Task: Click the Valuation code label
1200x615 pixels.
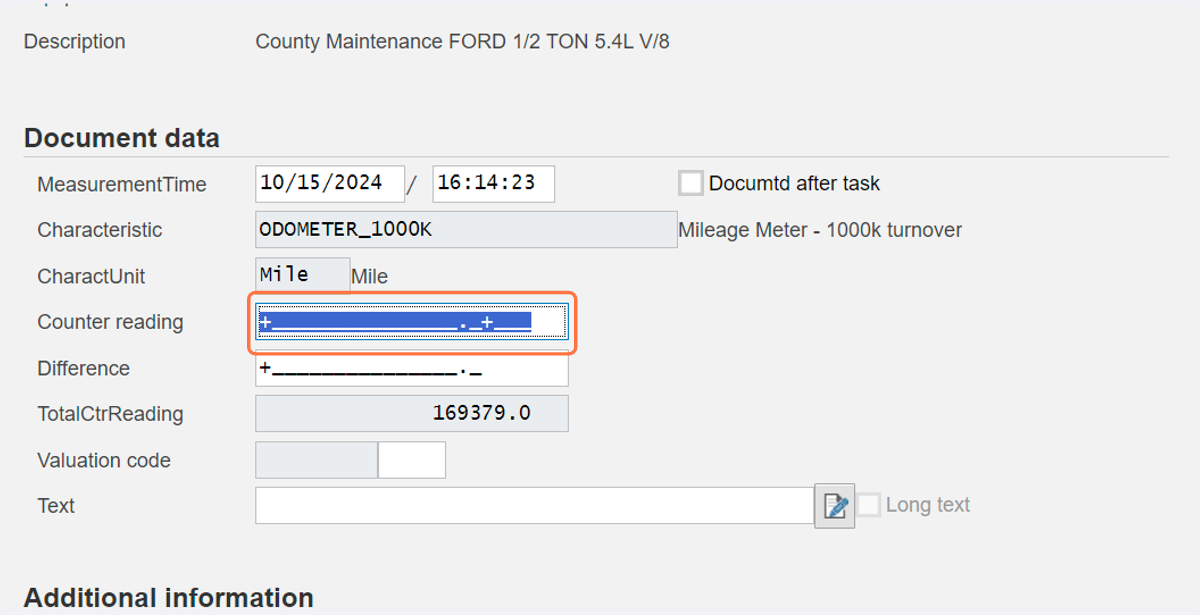Action: click(x=104, y=460)
